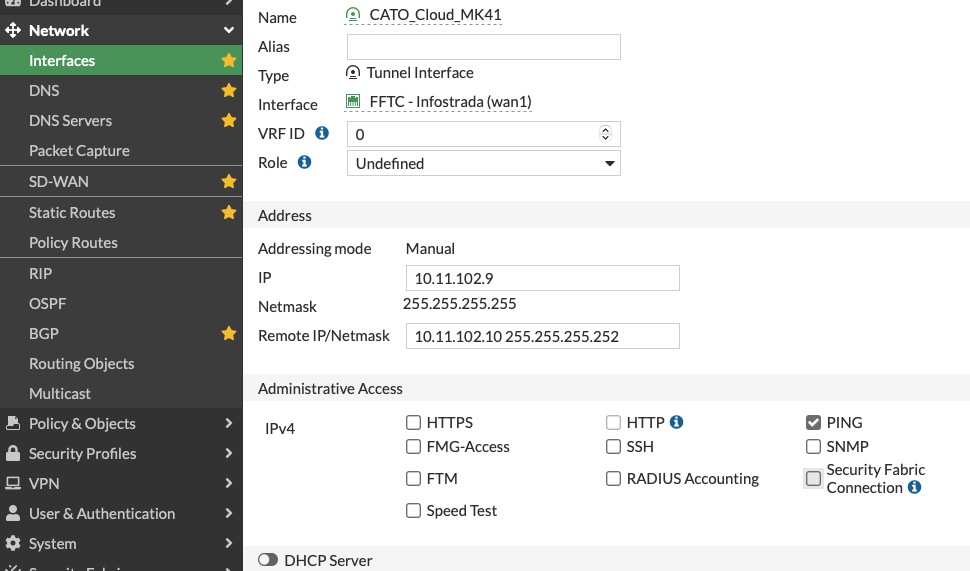970x571 pixels.
Task: Open Static Routes in the sidebar
Action: pyautogui.click(x=72, y=212)
